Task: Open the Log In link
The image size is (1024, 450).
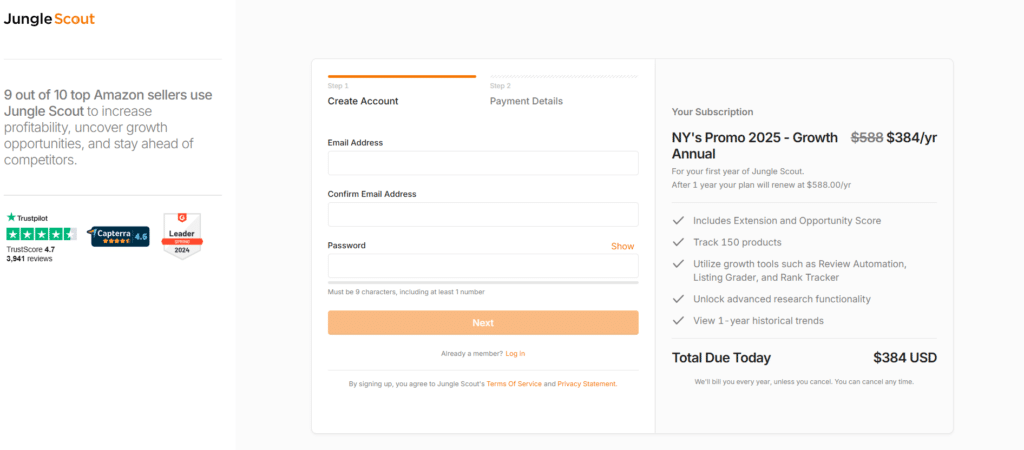Action: (515, 353)
